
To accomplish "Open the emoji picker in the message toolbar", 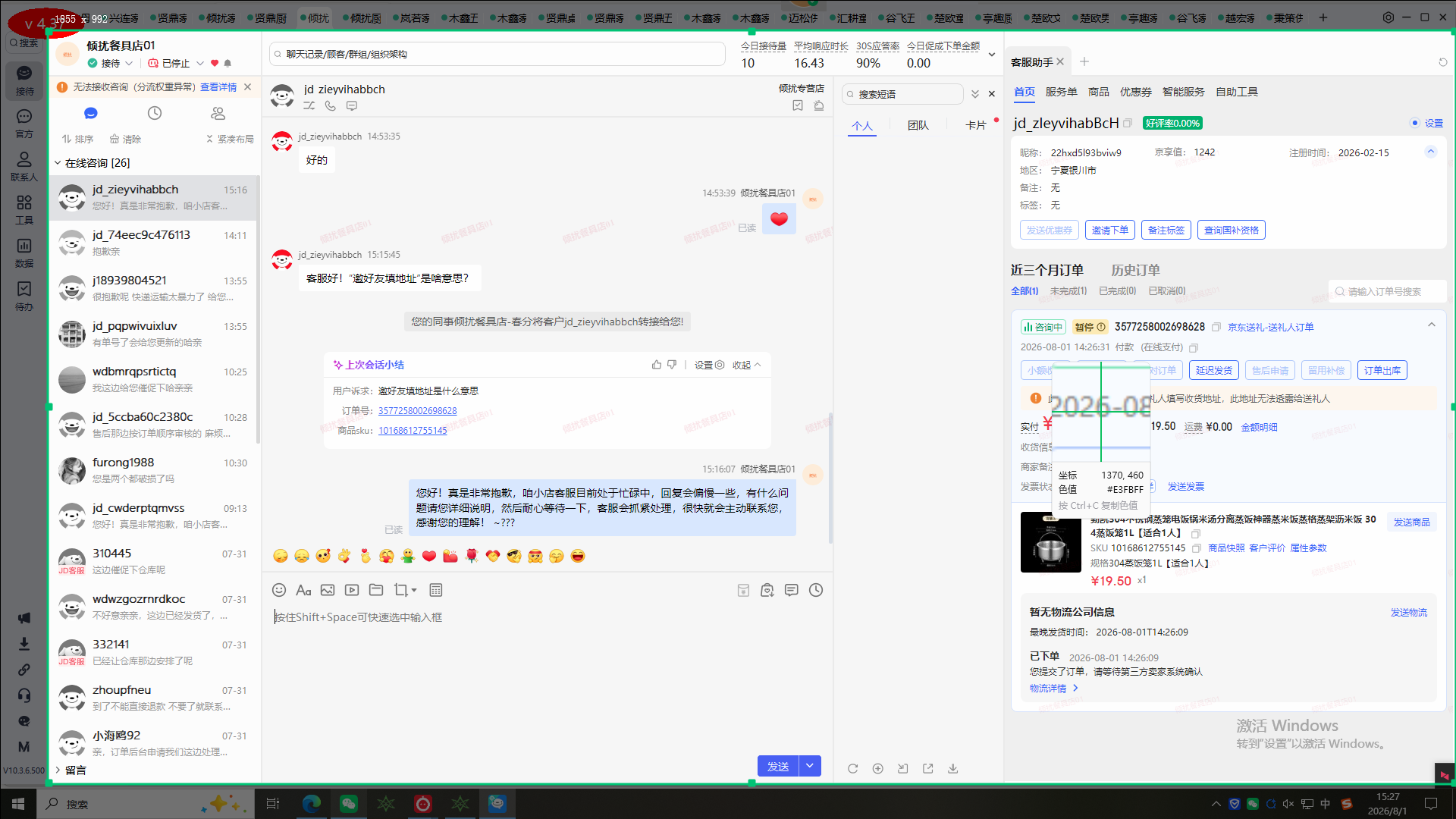I will 279,590.
